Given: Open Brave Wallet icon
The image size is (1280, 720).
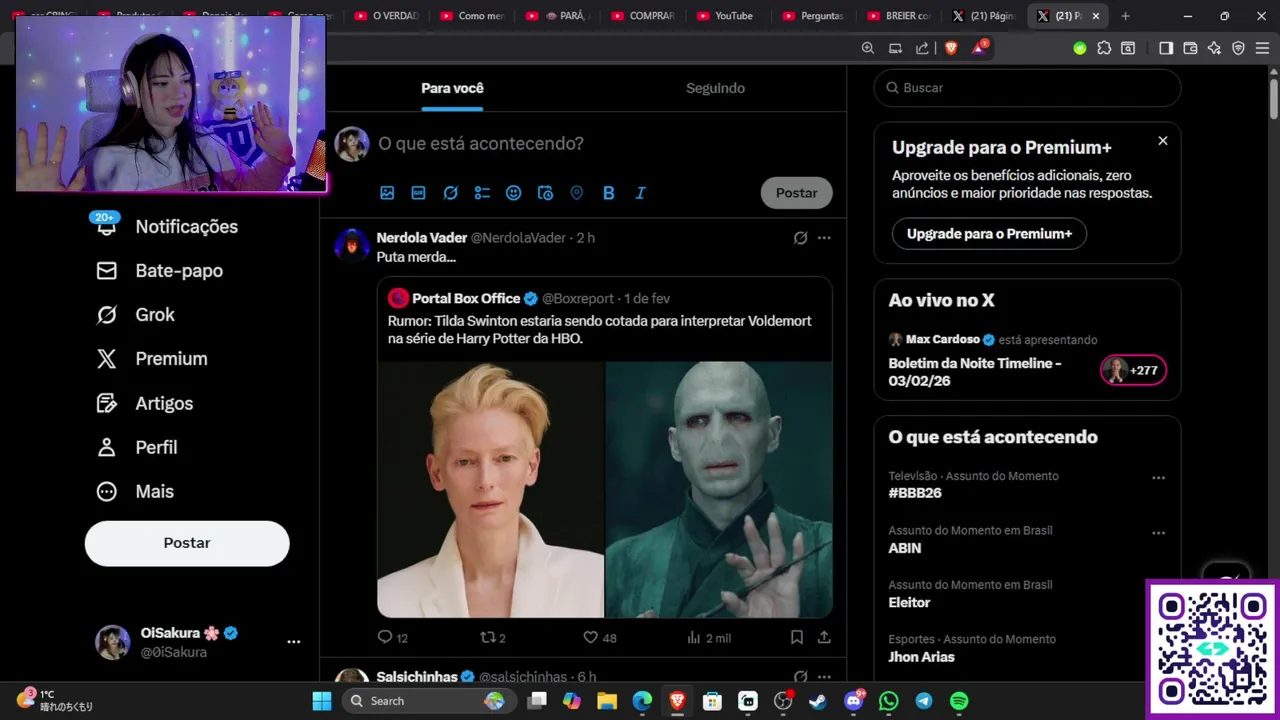Looking at the screenshot, I should click(1190, 48).
